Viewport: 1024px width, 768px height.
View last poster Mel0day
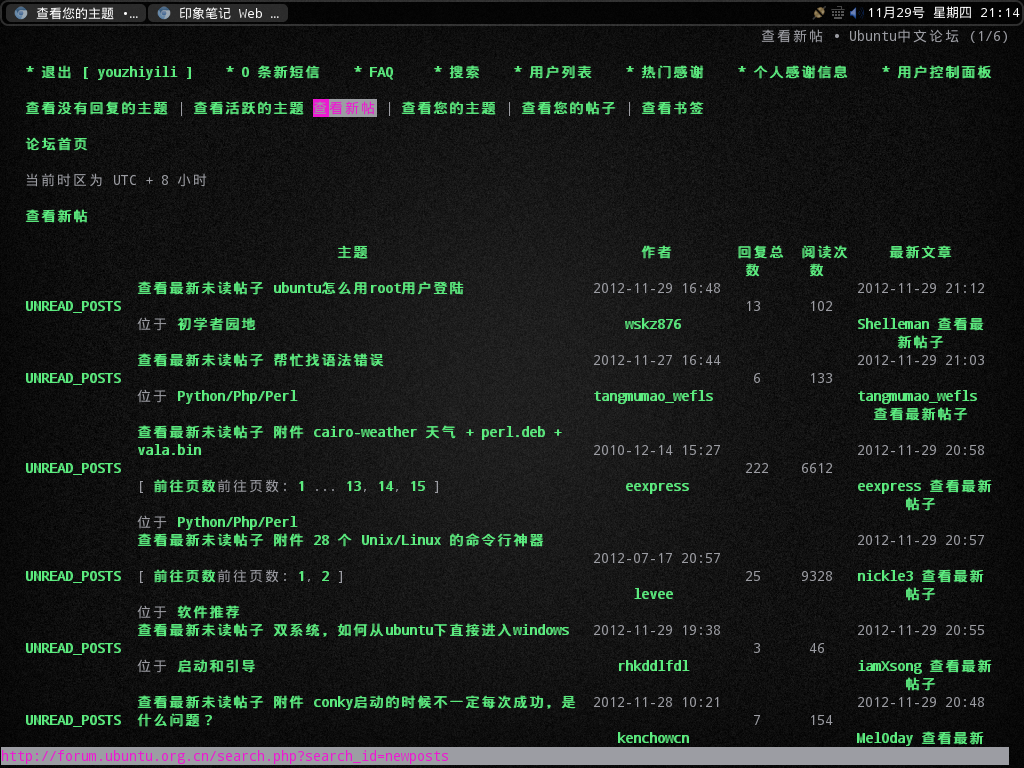[884, 739]
